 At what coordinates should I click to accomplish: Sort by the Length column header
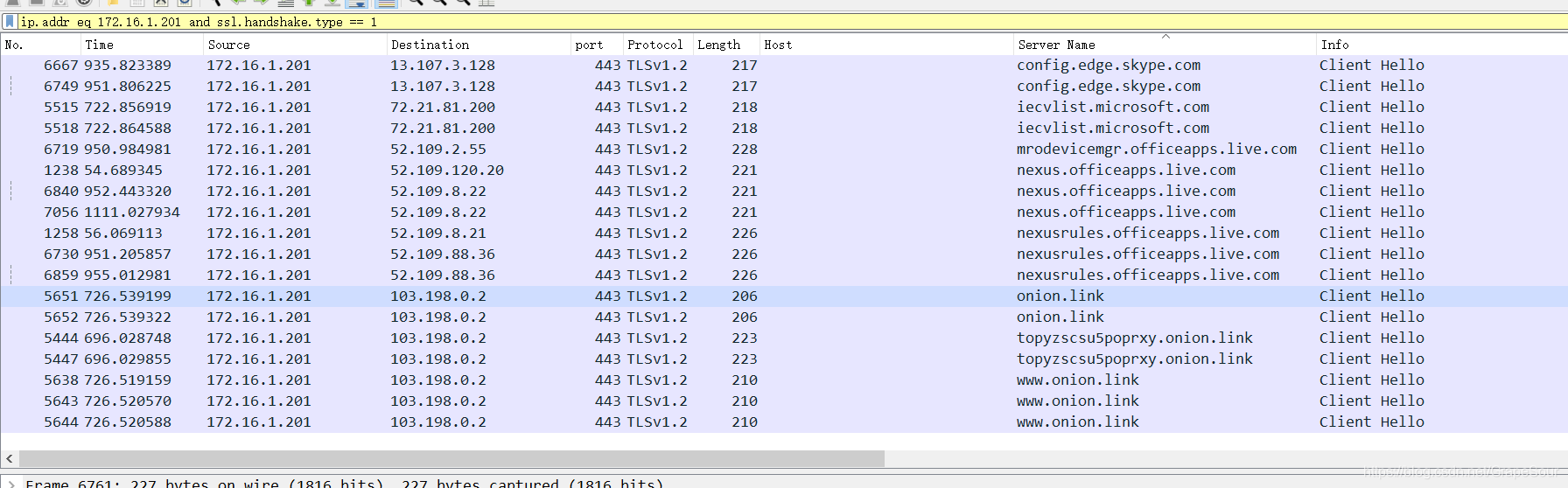click(x=725, y=45)
